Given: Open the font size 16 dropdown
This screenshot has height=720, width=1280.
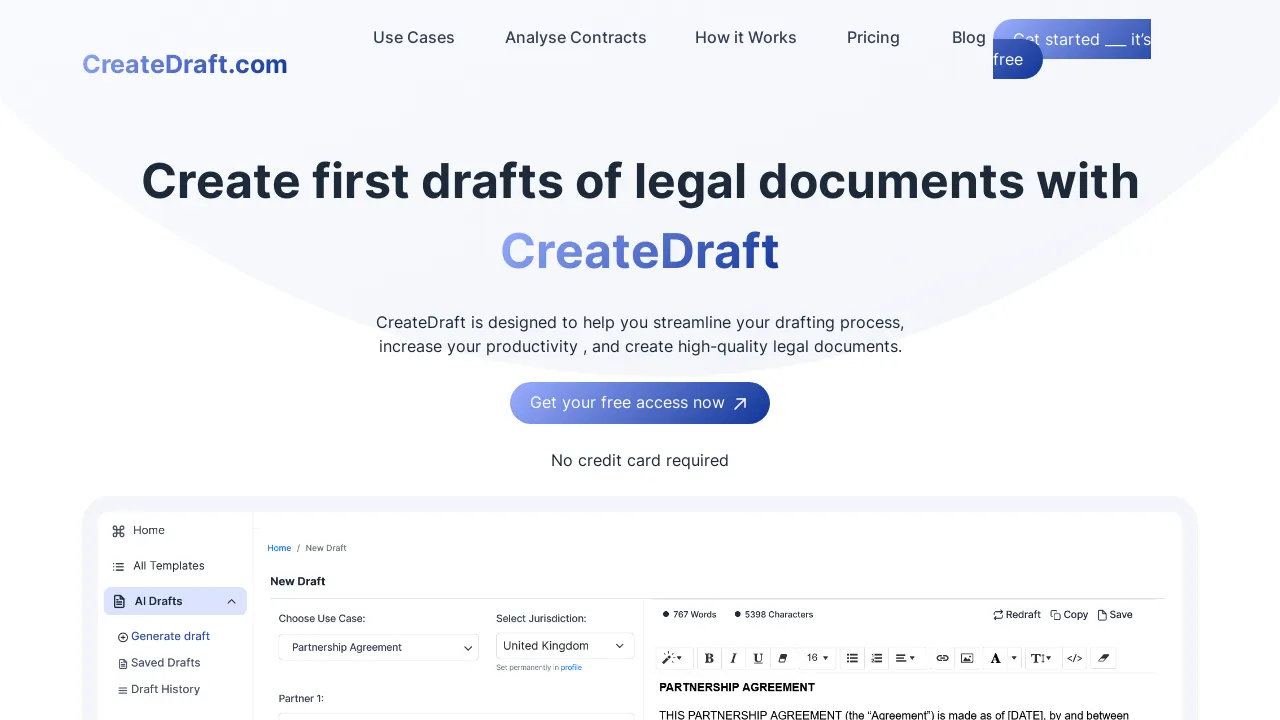Looking at the screenshot, I should coord(817,658).
